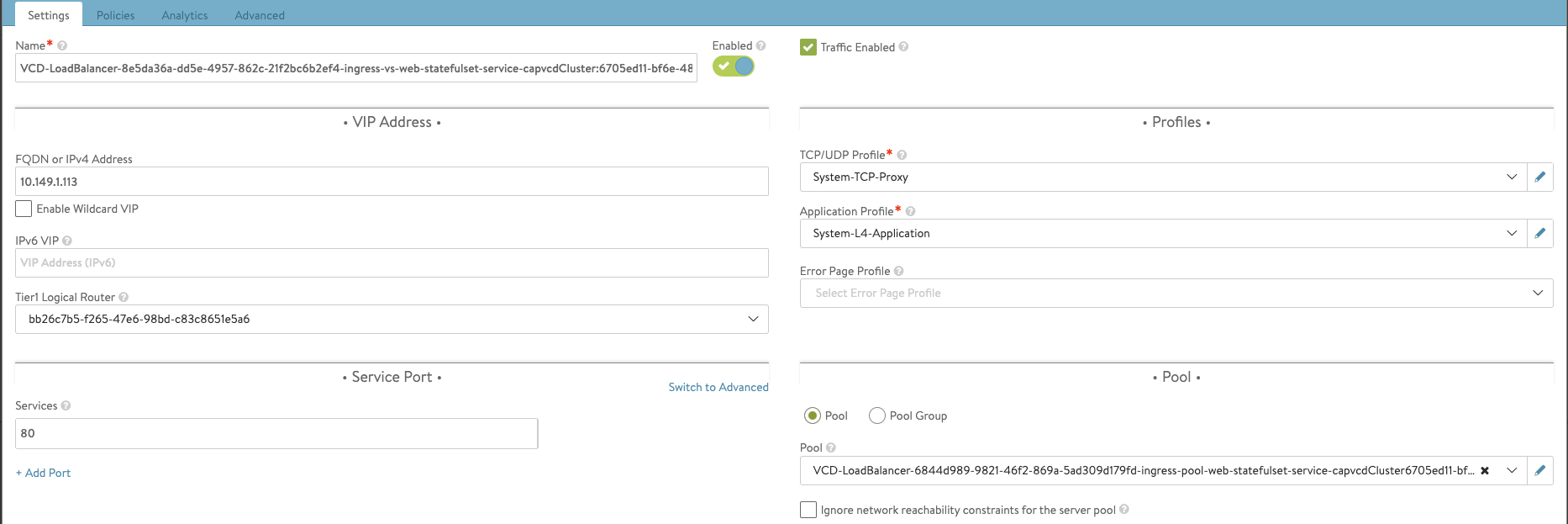The height and width of the screenshot is (524, 1568).
Task: Expand the TCP/UDP Profile dropdown
Action: (x=1511, y=177)
